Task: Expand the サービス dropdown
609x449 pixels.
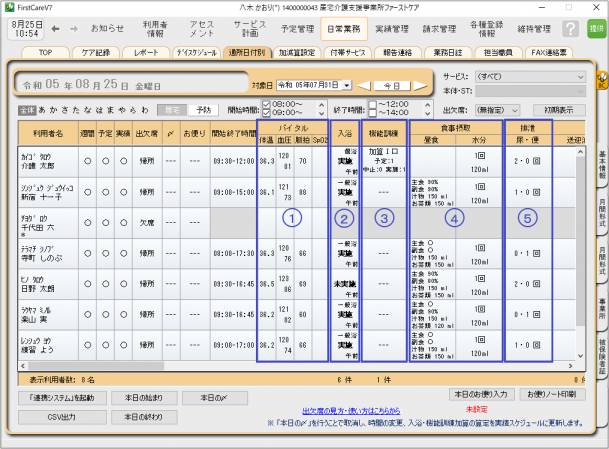Action: (x=580, y=76)
